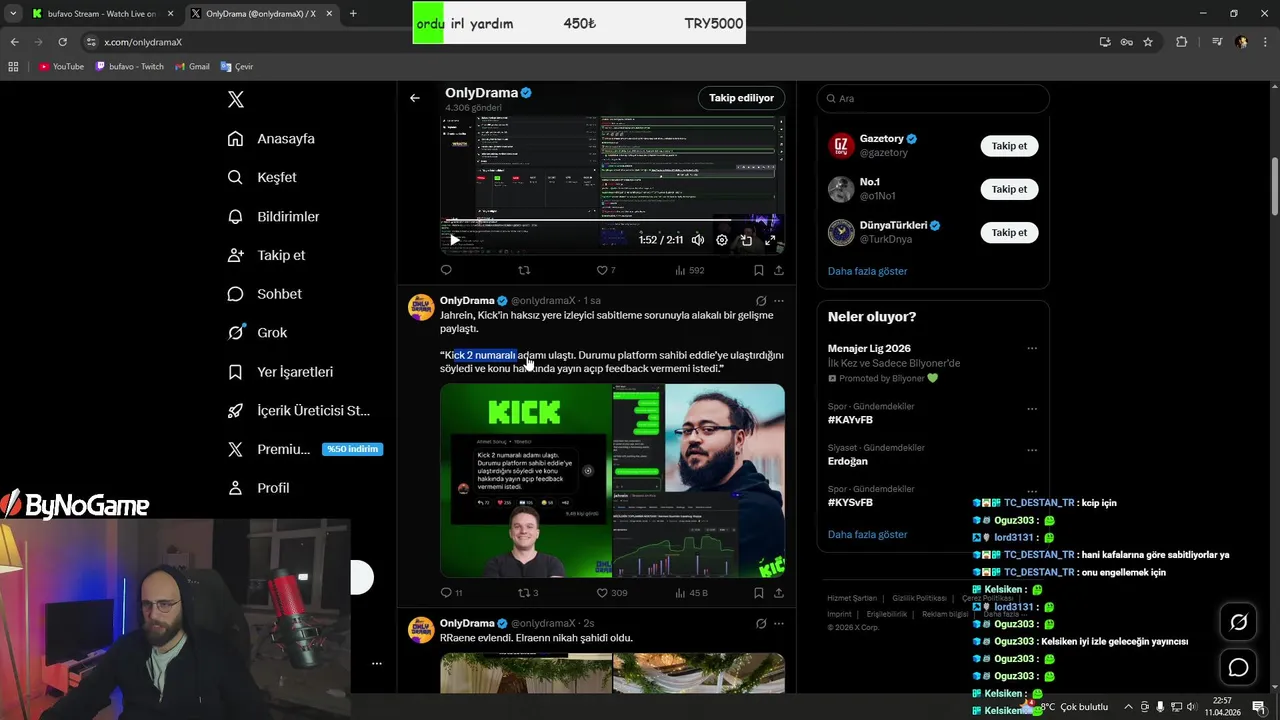Screen dimensions: 1280x720
Task: Open the Chrome three-dot menu
Action: pos(1266,42)
